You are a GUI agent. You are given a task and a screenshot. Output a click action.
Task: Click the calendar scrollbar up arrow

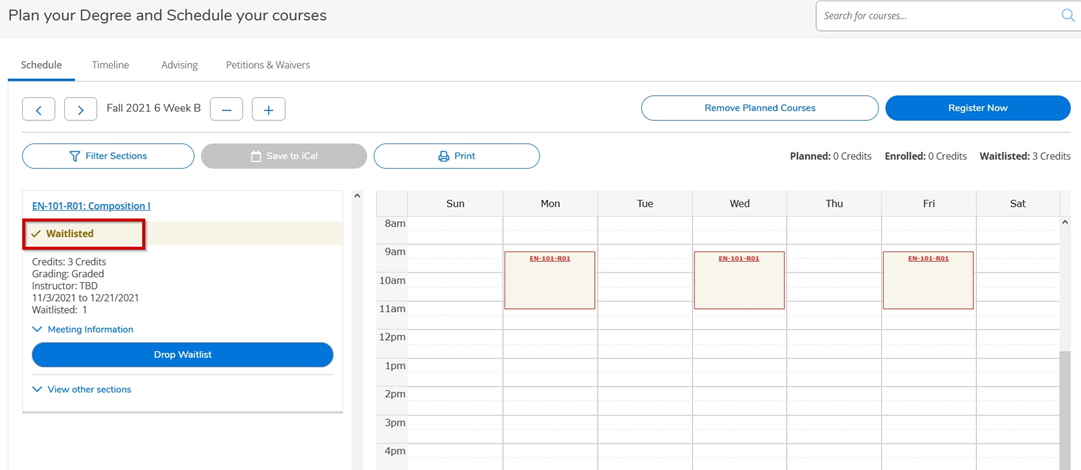[x=1065, y=223]
